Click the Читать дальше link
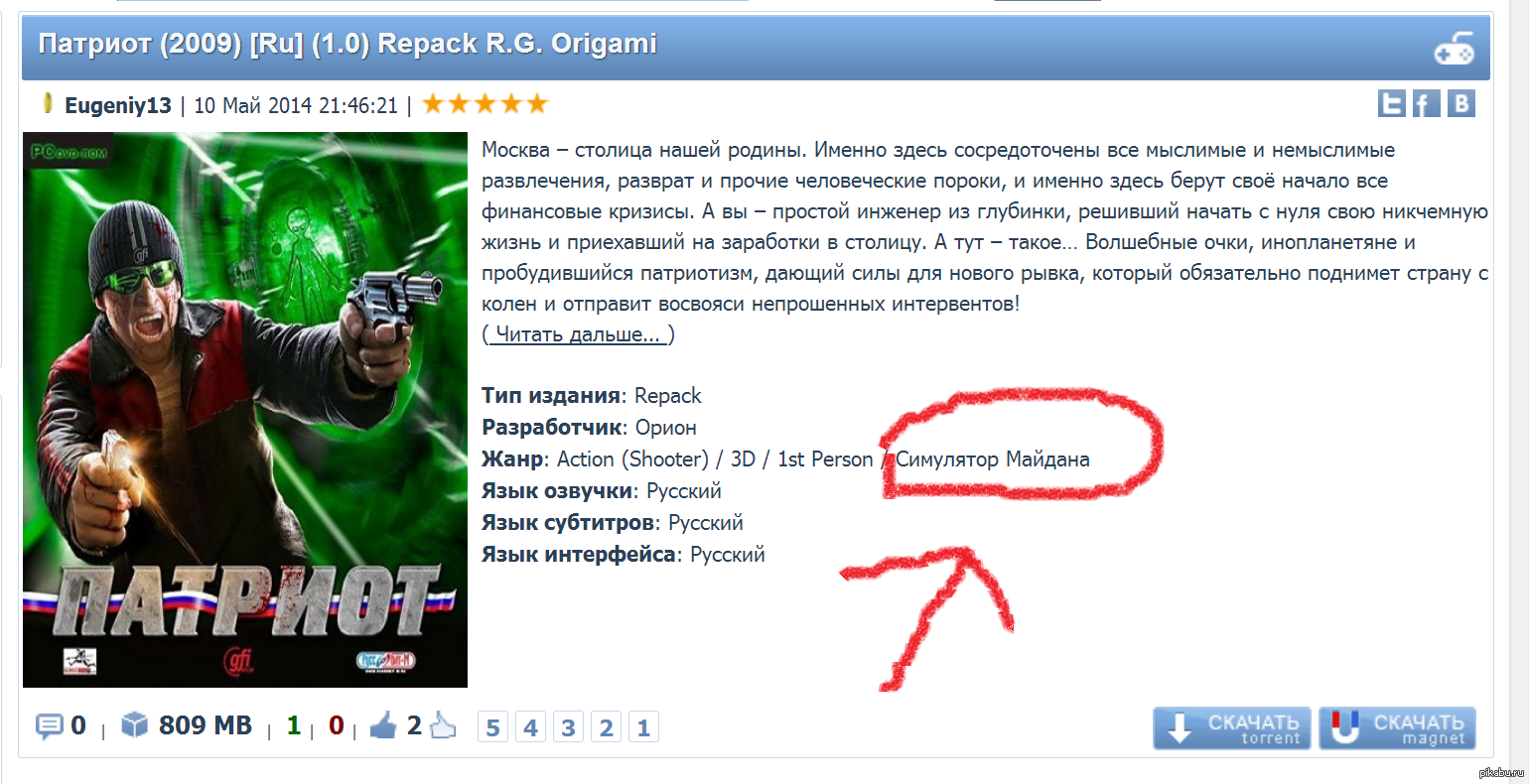The image size is (1529, 784). click(578, 334)
